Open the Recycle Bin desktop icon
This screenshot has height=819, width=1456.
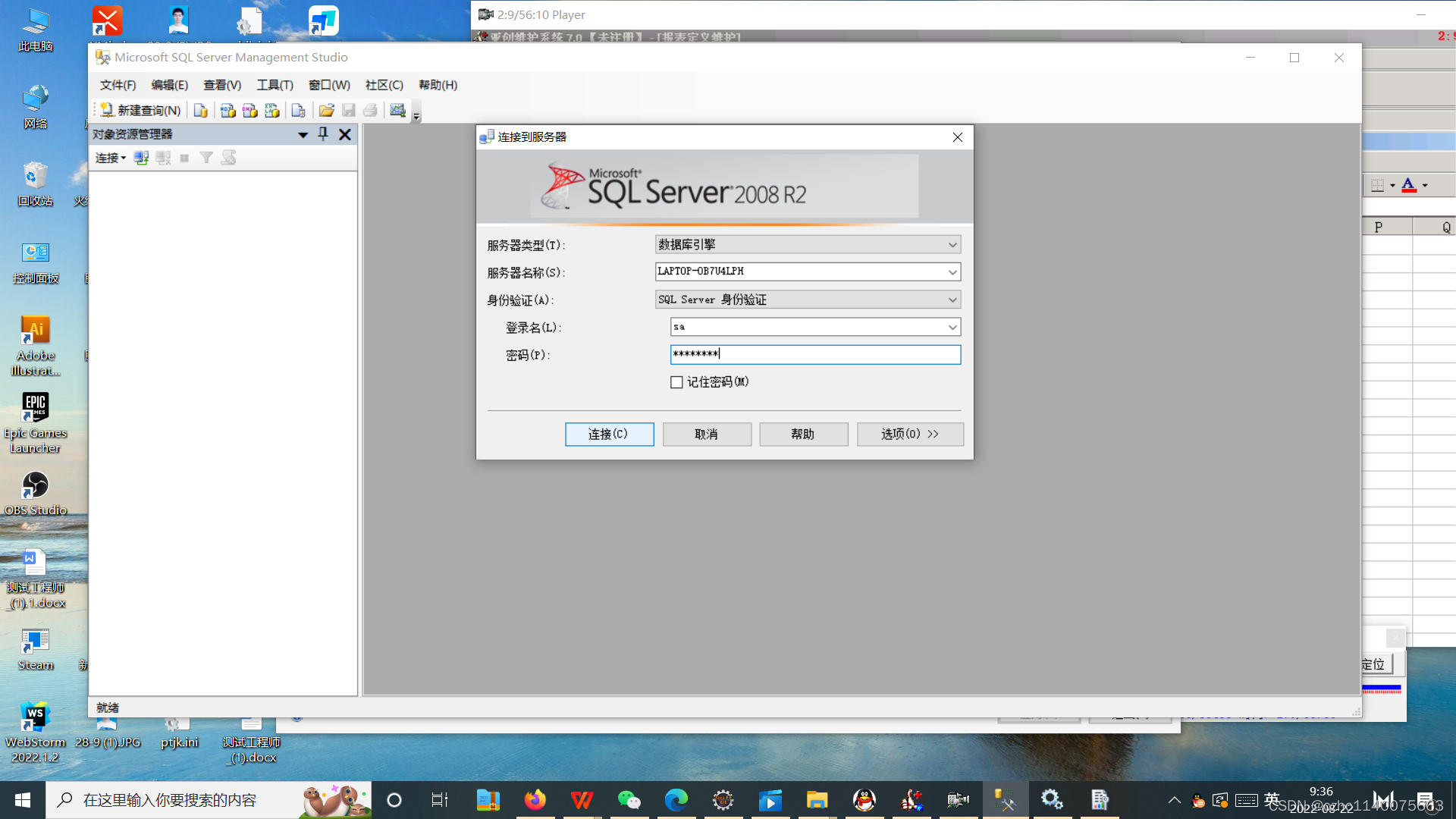tap(35, 184)
